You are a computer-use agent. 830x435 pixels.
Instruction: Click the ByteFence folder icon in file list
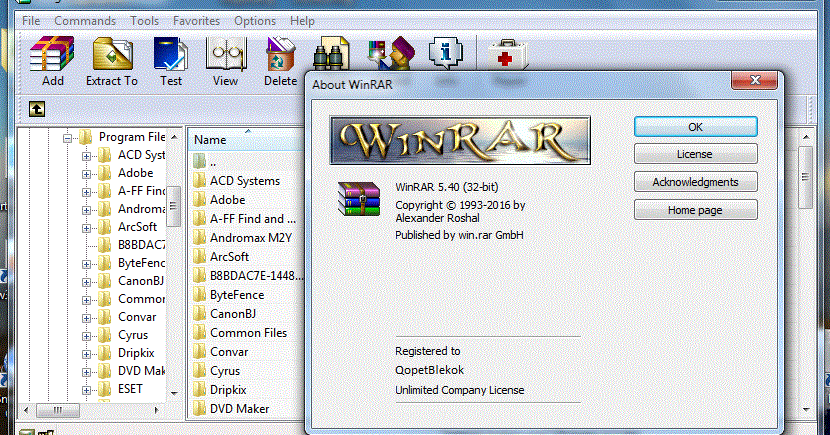pyautogui.click(x=199, y=295)
